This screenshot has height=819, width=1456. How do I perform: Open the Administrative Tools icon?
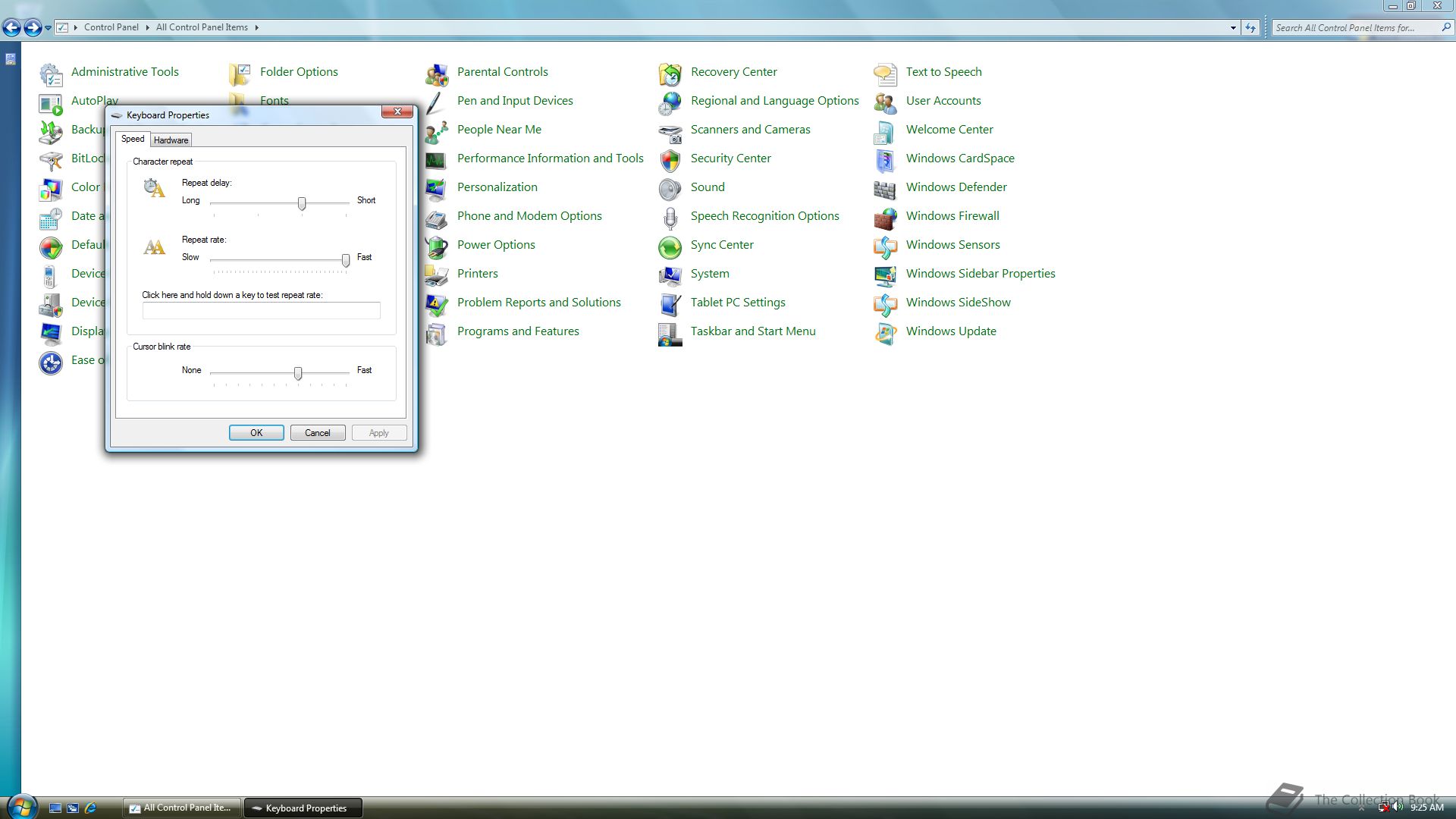[51, 74]
